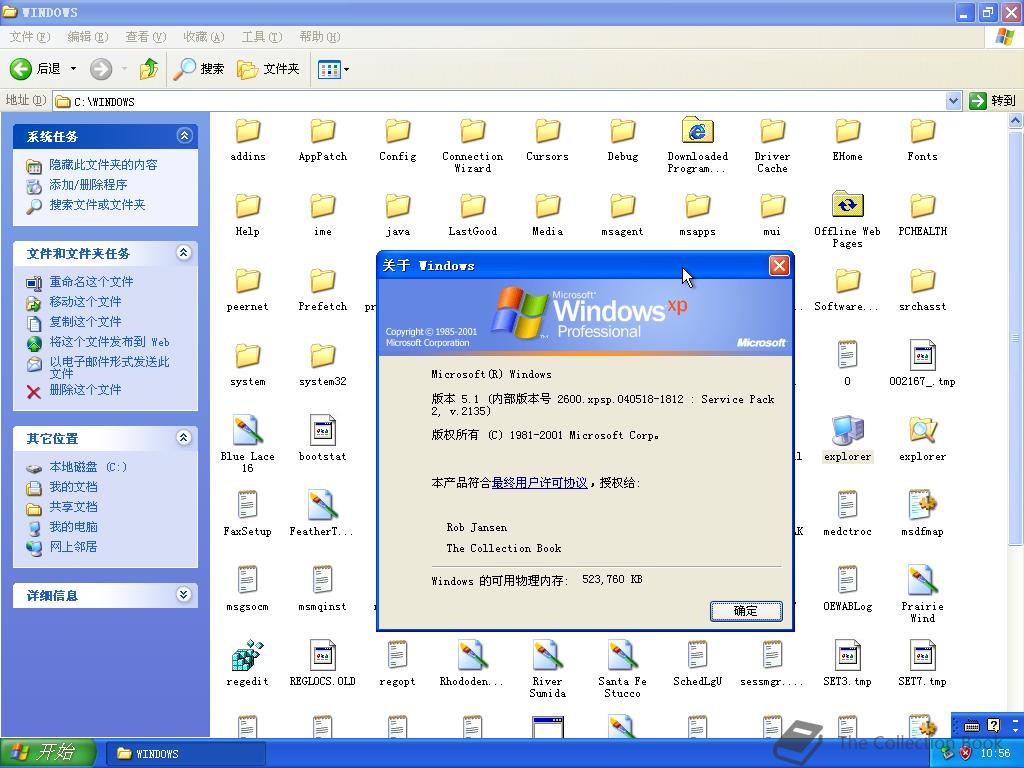The width and height of the screenshot is (1024, 768).
Task: Select the bootstat file icon
Action: click(323, 430)
